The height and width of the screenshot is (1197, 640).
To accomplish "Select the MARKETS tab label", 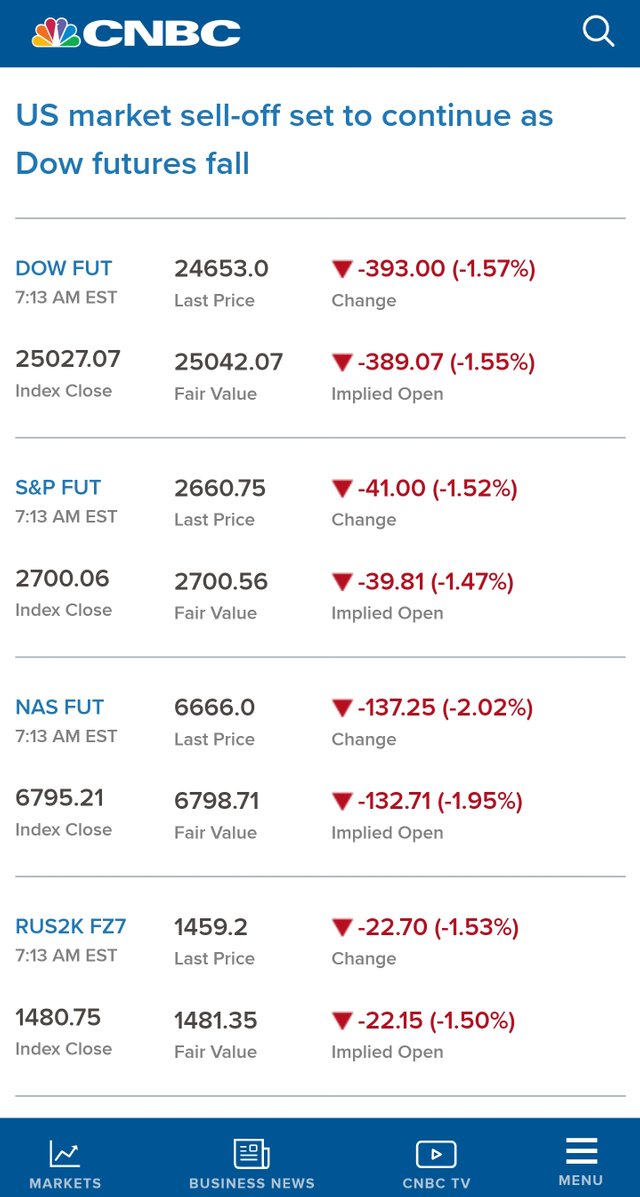I will (x=65, y=1183).
